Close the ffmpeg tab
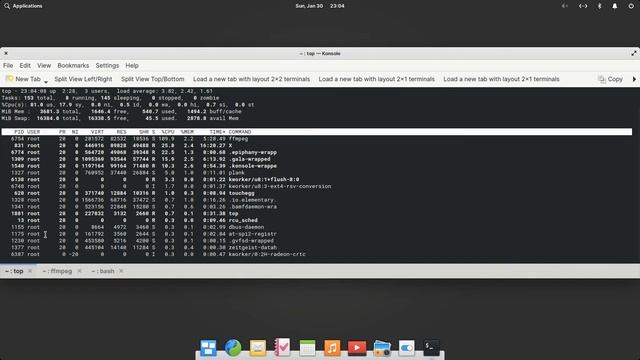 (80, 271)
